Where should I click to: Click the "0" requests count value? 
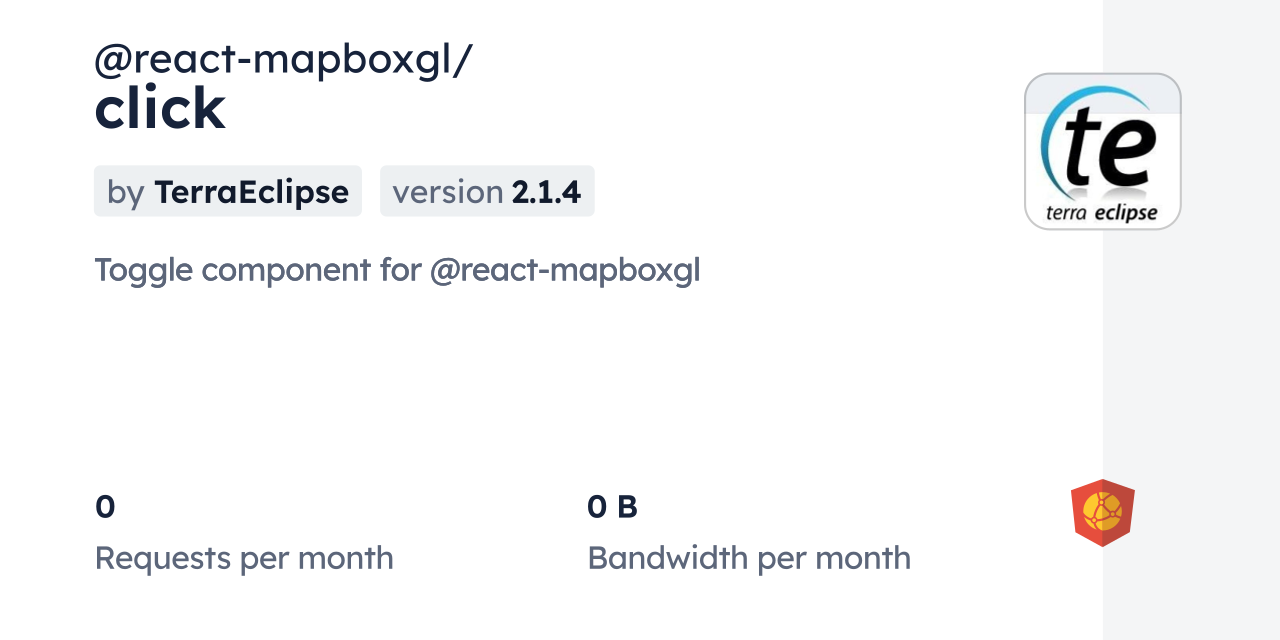tap(105, 507)
